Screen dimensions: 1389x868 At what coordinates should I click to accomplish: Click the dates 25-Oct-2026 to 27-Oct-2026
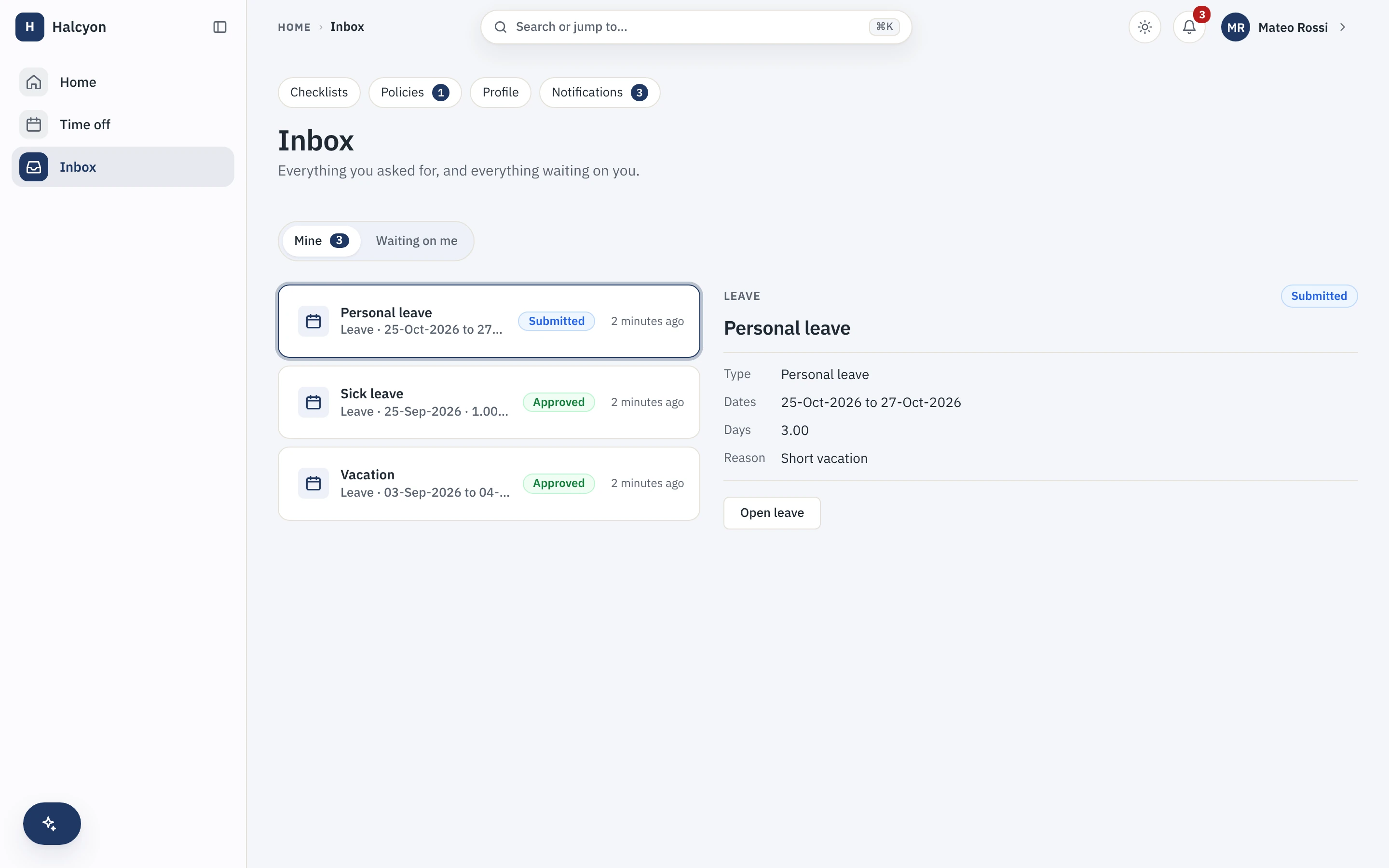[871, 402]
